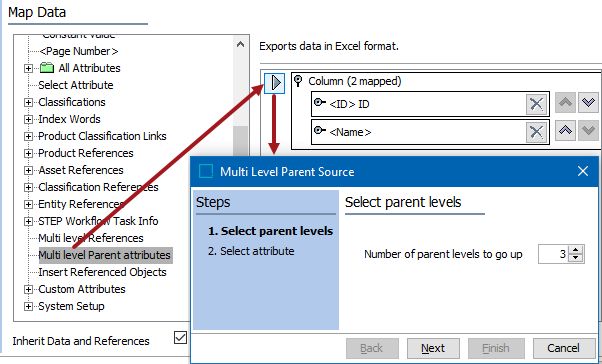
Task: Select Insert Referenced Objects item
Action: tap(103, 272)
